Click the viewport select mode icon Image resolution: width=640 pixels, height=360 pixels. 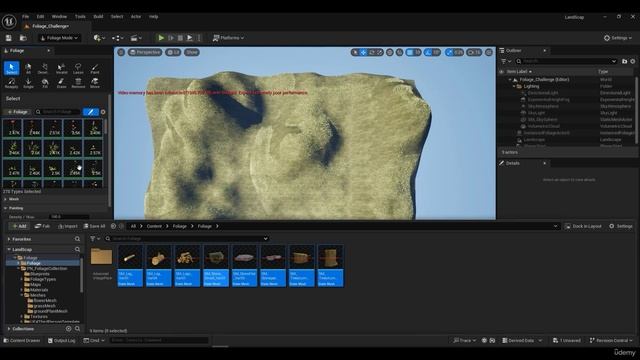pos(355,52)
